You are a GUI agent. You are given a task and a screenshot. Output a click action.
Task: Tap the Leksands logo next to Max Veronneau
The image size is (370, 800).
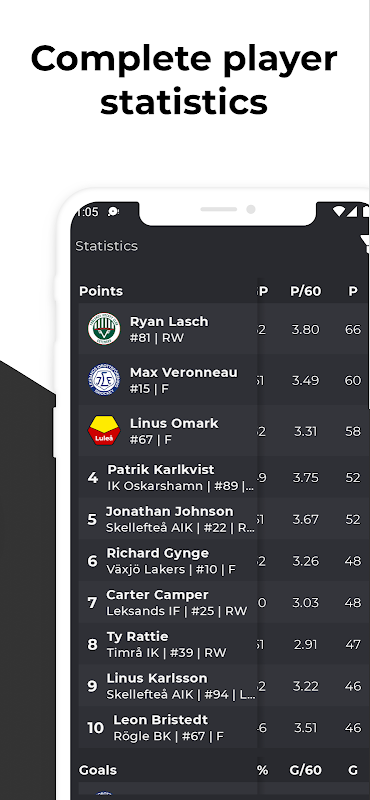tap(104, 380)
